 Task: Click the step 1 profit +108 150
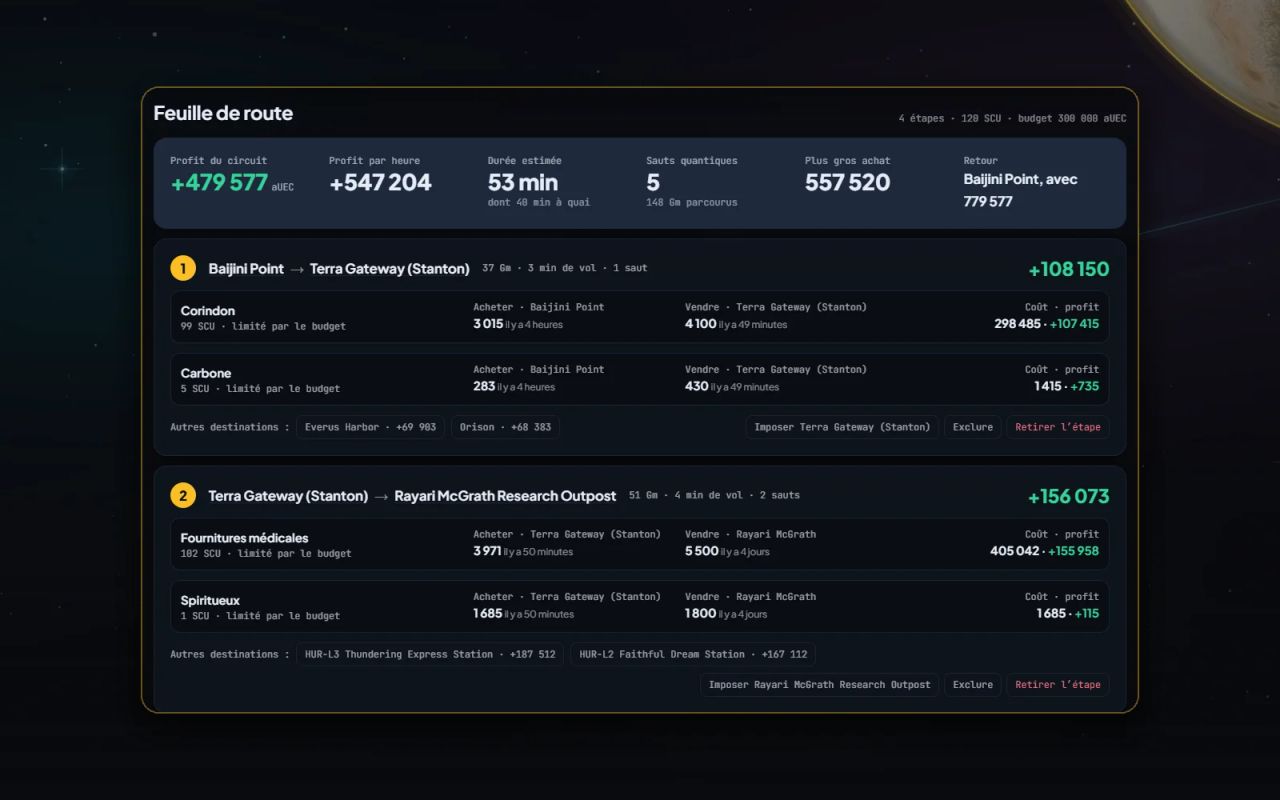tap(1069, 269)
